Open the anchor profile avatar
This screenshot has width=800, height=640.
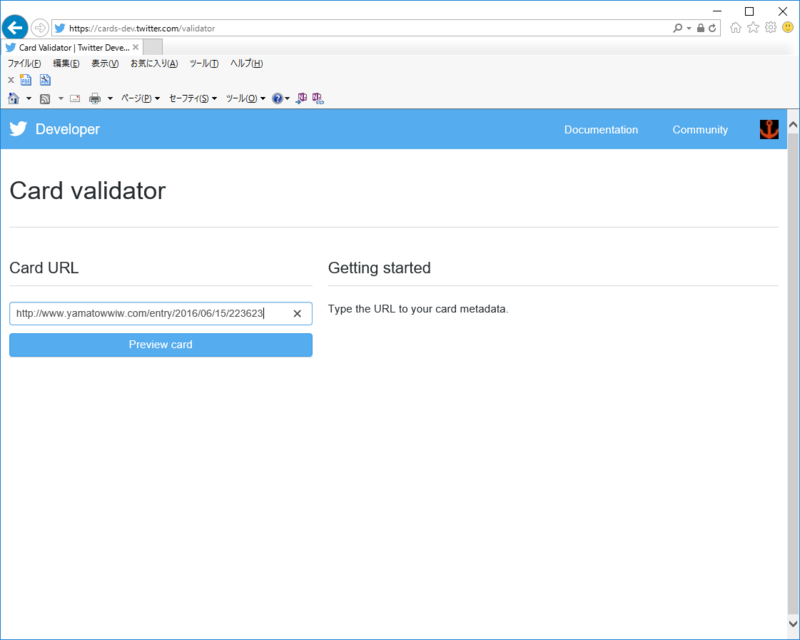click(769, 129)
